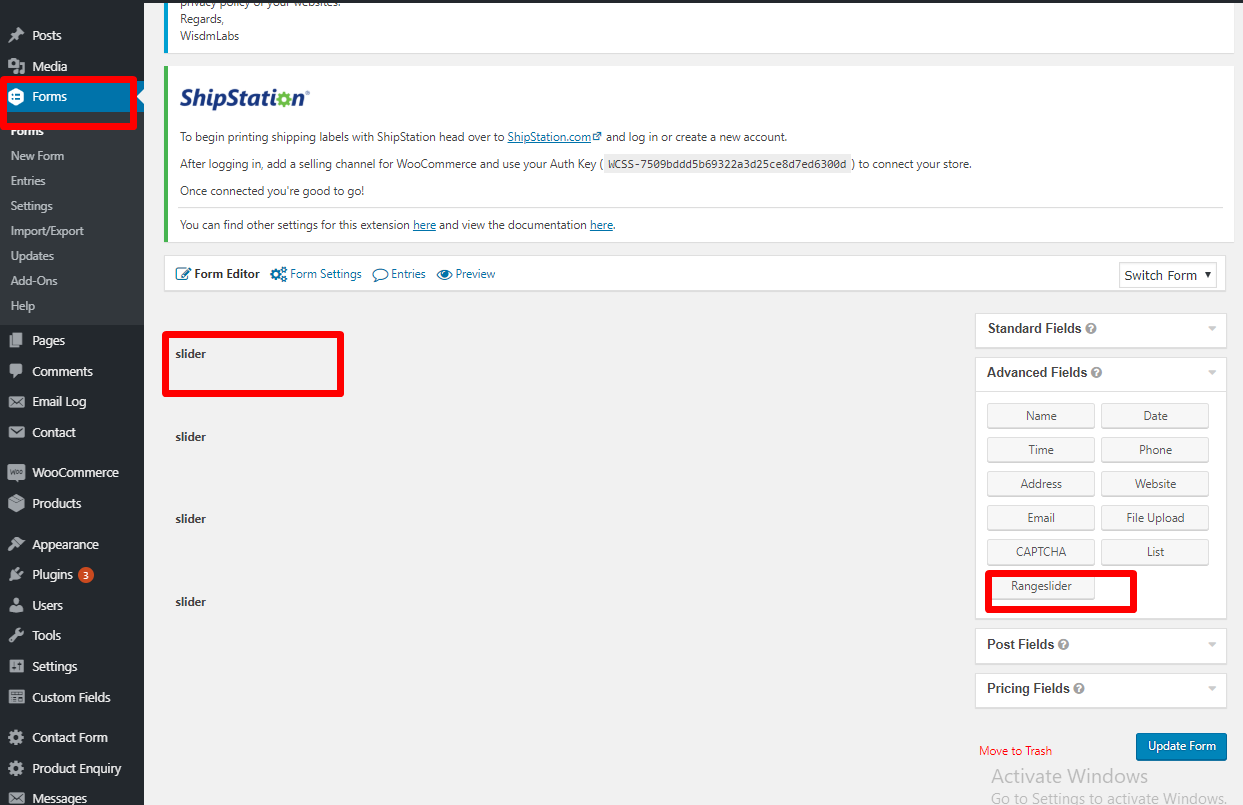Collapse the Advanced Fields panel arrow
The height and width of the screenshot is (805, 1243).
coord(1212,373)
